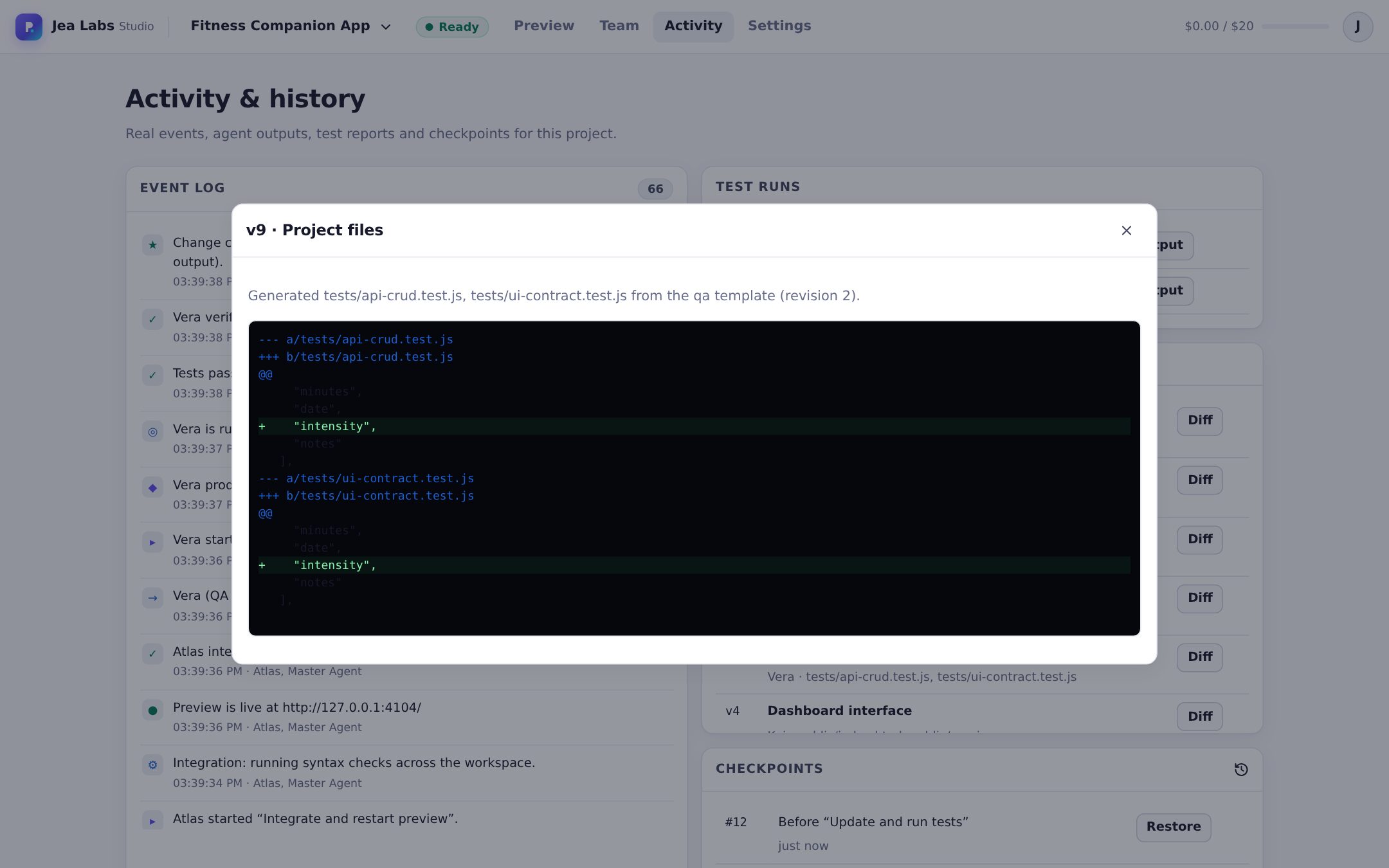Click the diamond icon beside Vera produced event

coord(152,487)
